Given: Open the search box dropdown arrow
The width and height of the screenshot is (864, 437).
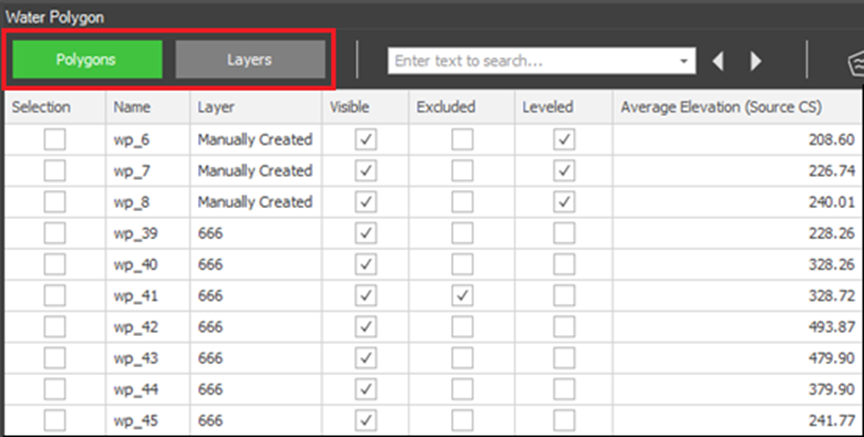Looking at the screenshot, I should pyautogui.click(x=684, y=61).
